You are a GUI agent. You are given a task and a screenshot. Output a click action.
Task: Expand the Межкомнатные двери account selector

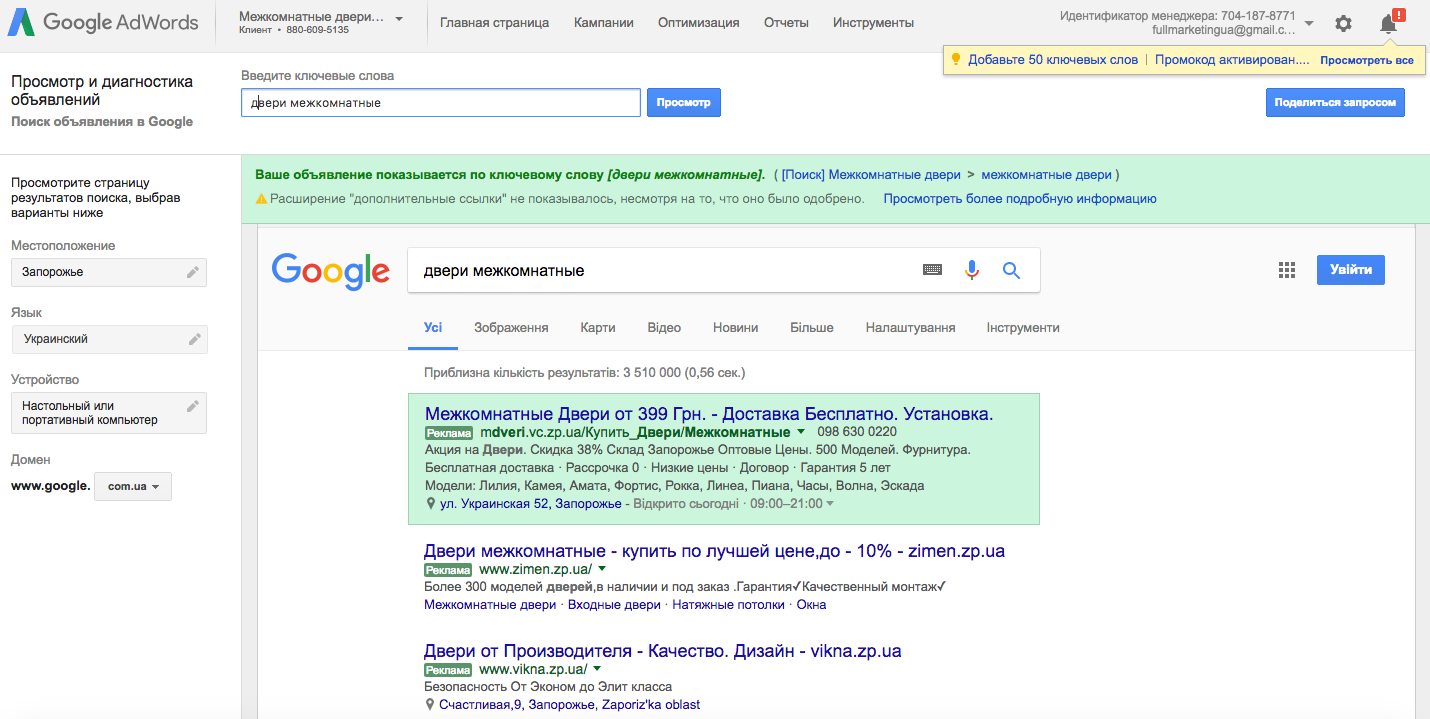click(x=322, y=22)
